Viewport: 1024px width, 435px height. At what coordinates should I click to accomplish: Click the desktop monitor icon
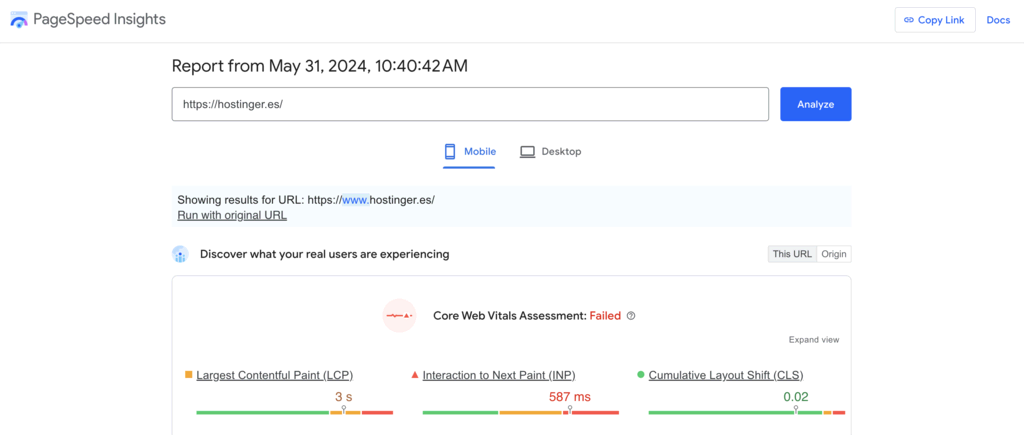pyautogui.click(x=527, y=152)
